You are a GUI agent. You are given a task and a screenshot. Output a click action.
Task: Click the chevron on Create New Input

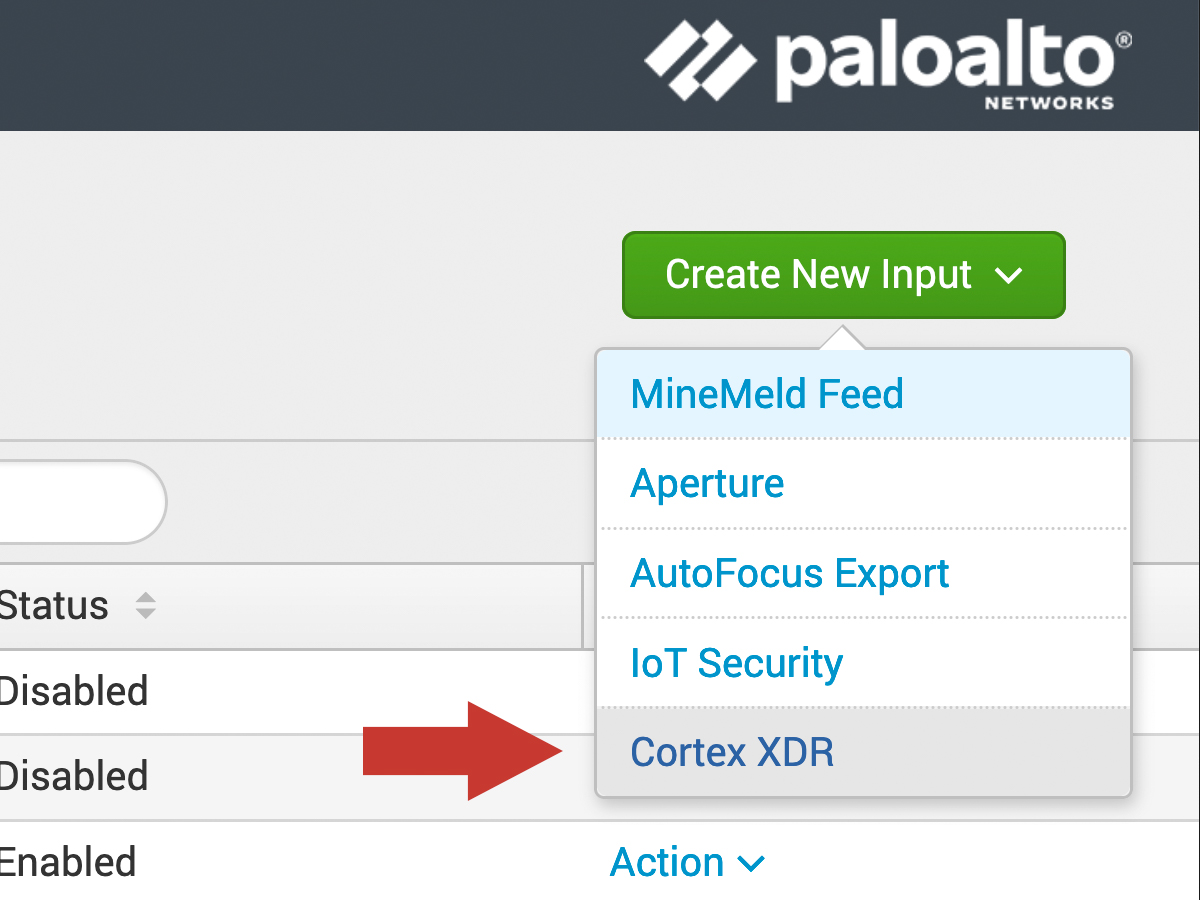[x=1009, y=275]
